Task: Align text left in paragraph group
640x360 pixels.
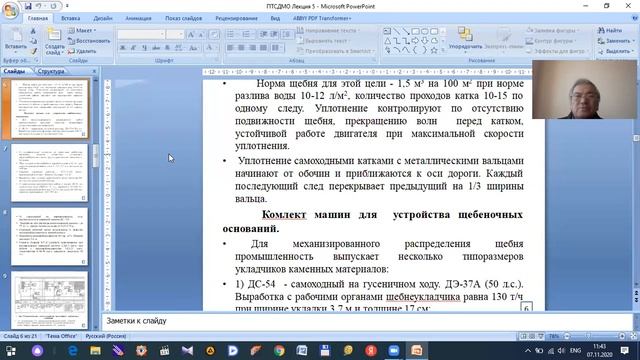Action: pyautogui.click(x=230, y=48)
